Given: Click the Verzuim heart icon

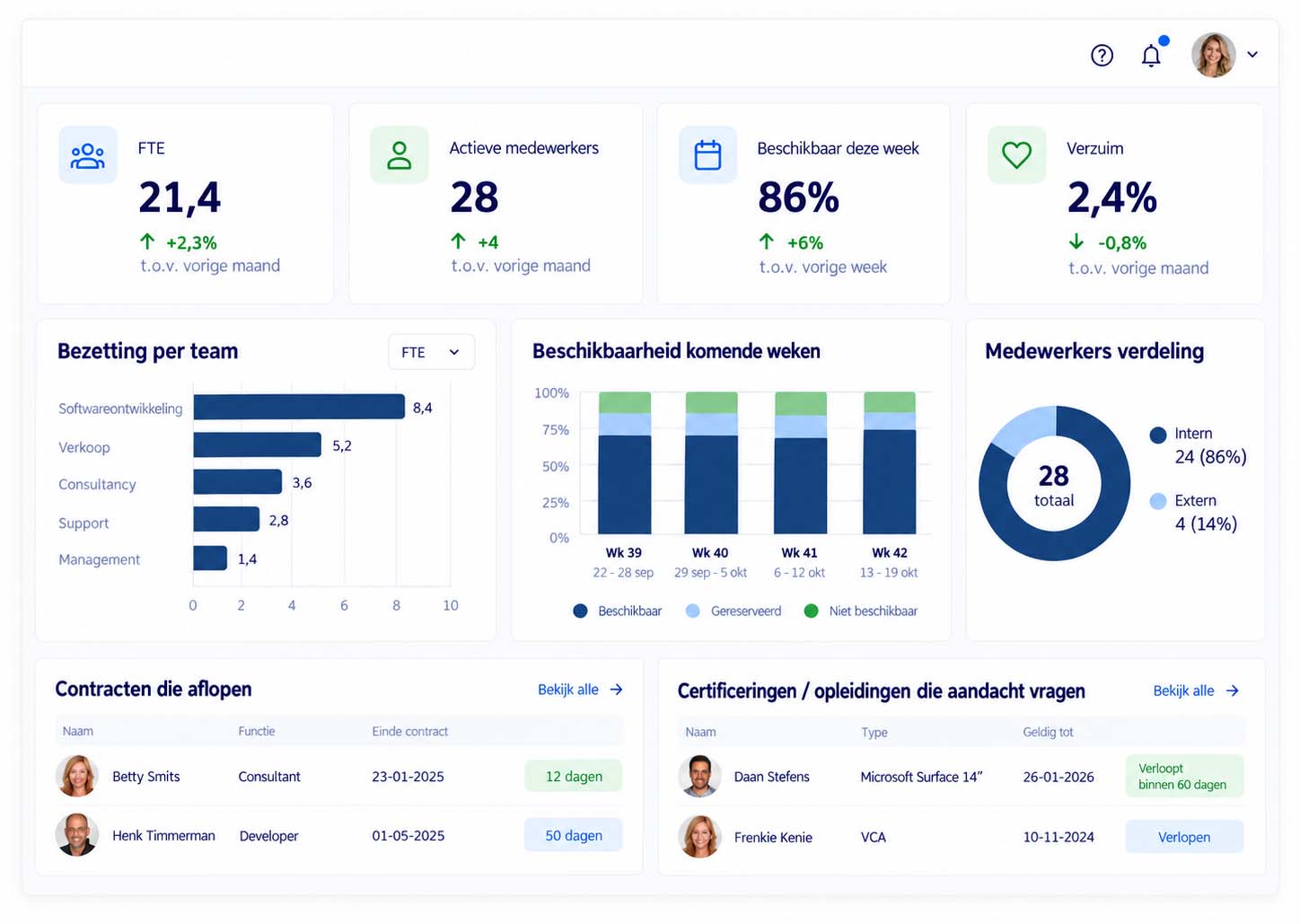Looking at the screenshot, I should [x=1017, y=155].
